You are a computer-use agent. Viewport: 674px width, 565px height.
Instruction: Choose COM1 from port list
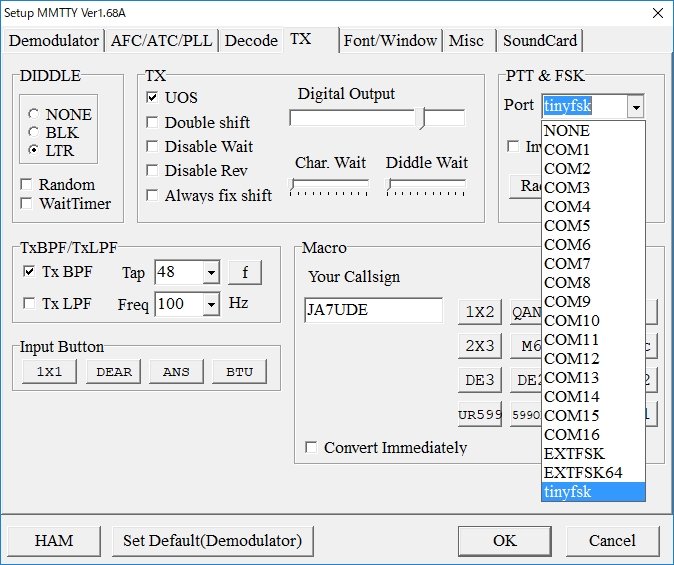click(x=593, y=149)
